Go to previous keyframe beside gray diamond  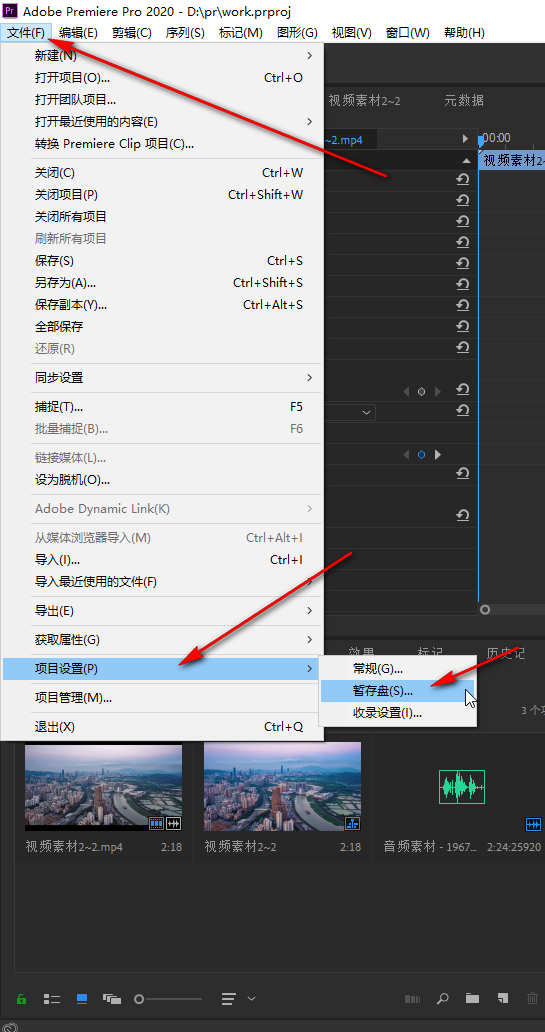point(406,392)
